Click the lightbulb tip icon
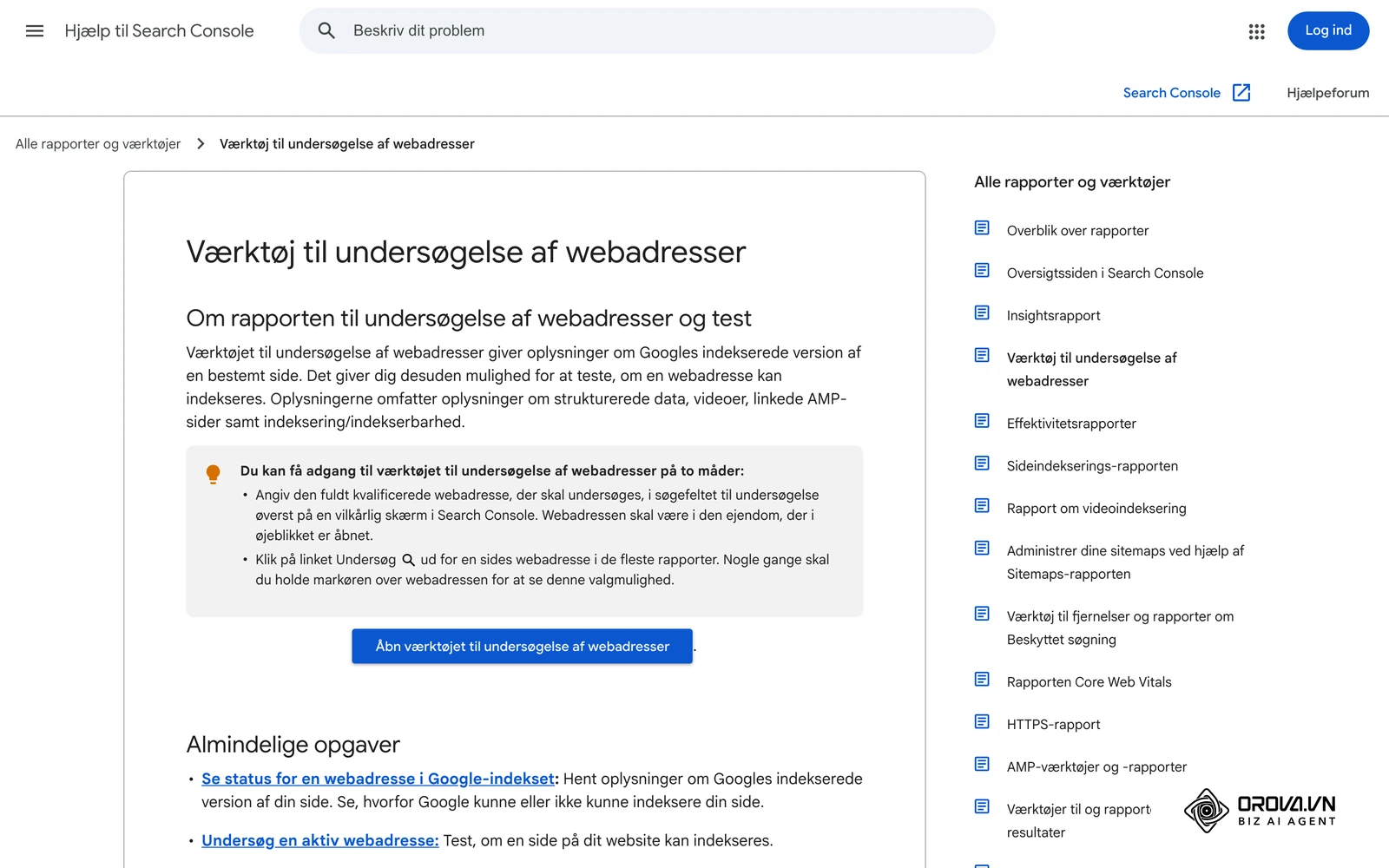The width and height of the screenshot is (1389, 868). [x=213, y=474]
